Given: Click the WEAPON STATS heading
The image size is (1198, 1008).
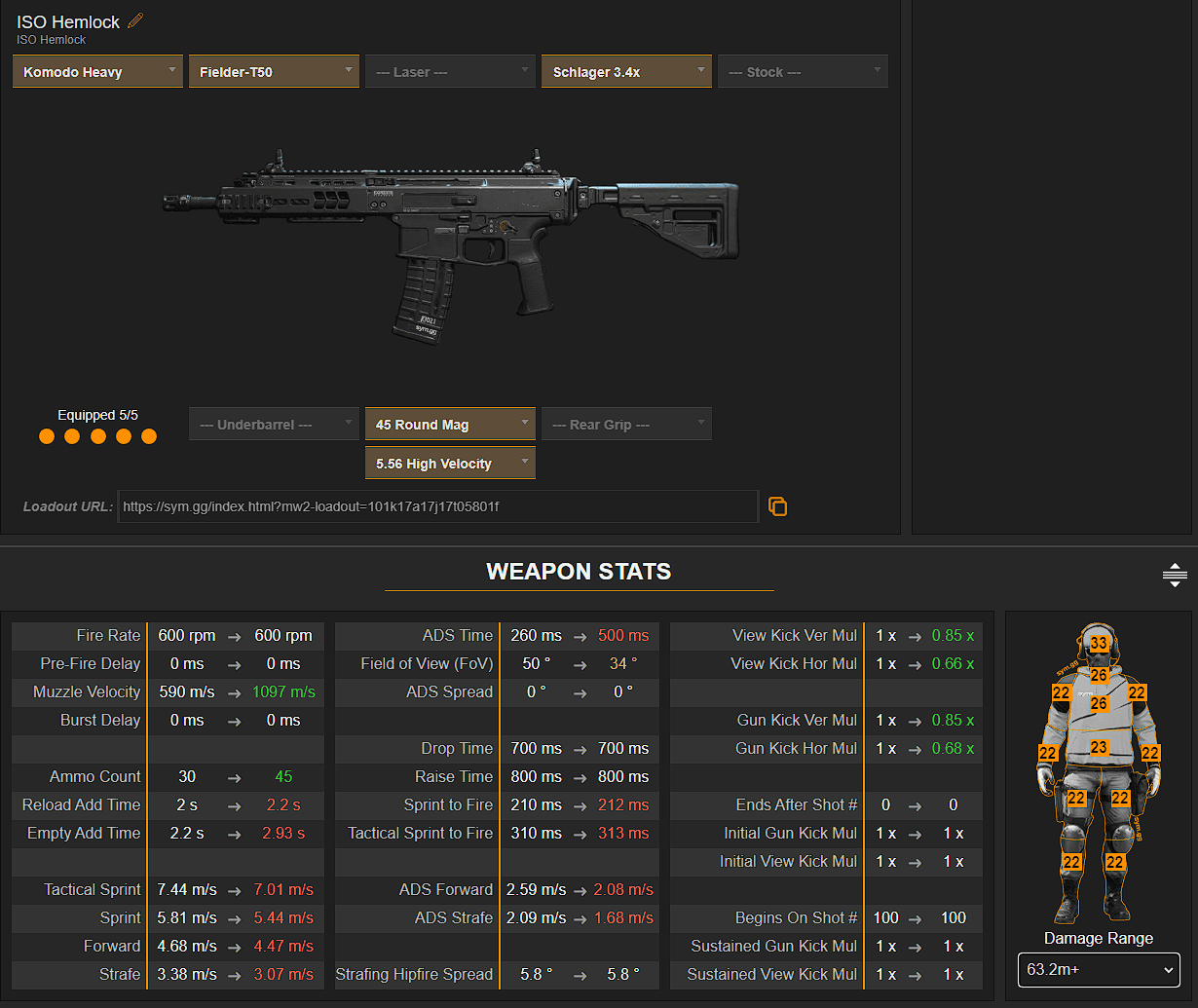Looking at the screenshot, I should [x=579, y=572].
